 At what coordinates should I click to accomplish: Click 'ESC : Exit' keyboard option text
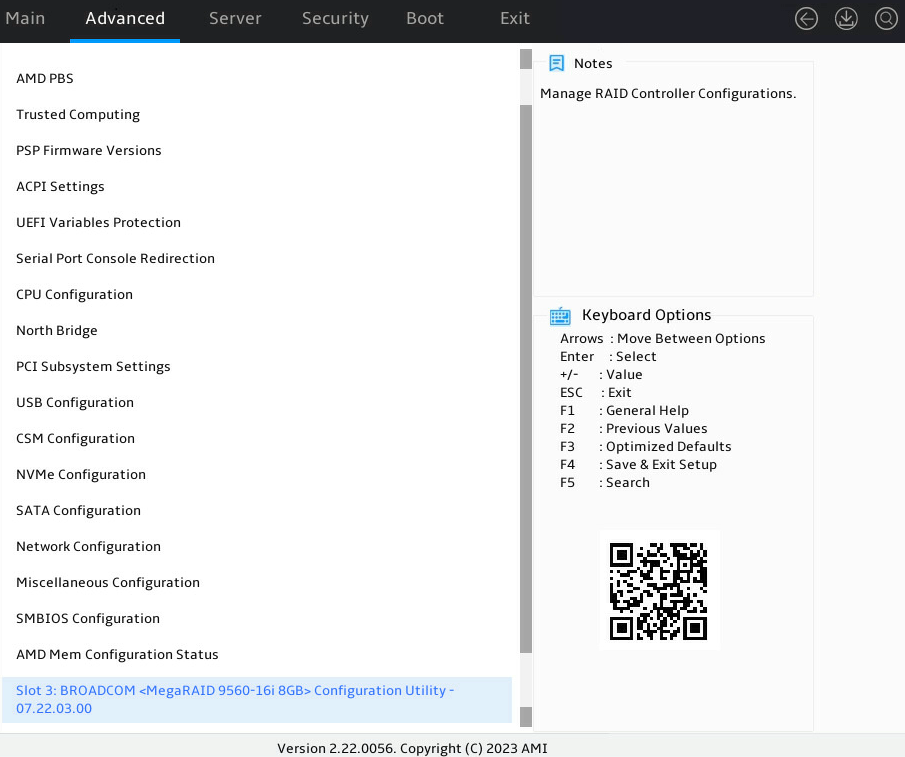coord(596,393)
